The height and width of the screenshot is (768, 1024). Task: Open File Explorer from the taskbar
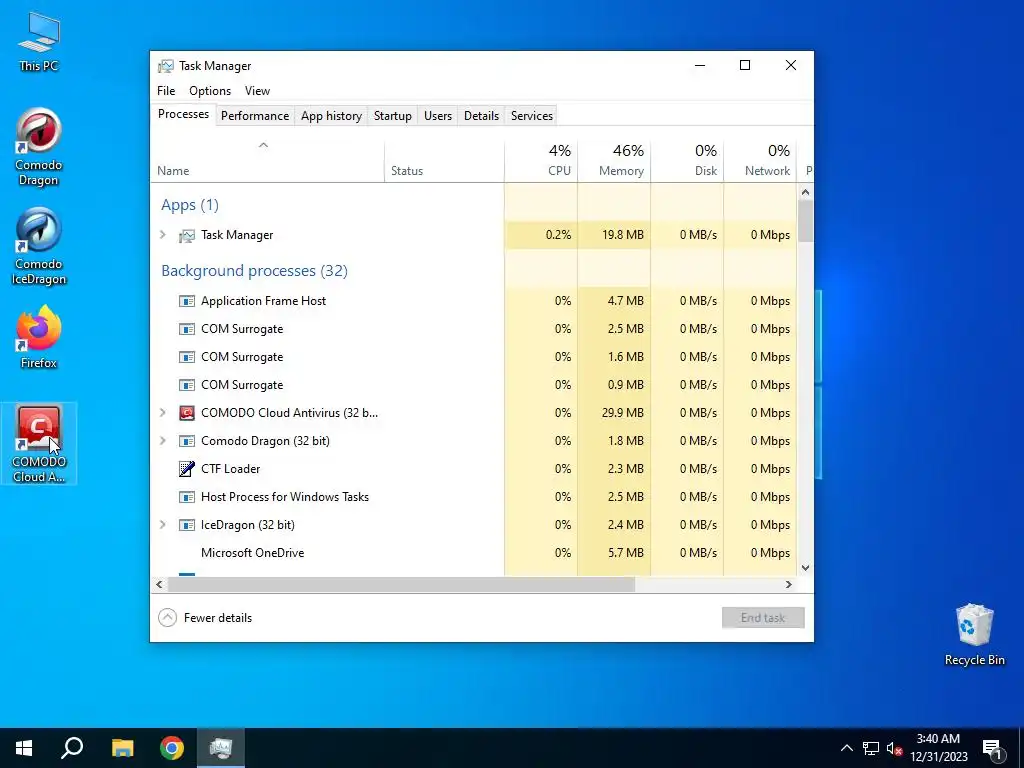click(x=122, y=748)
